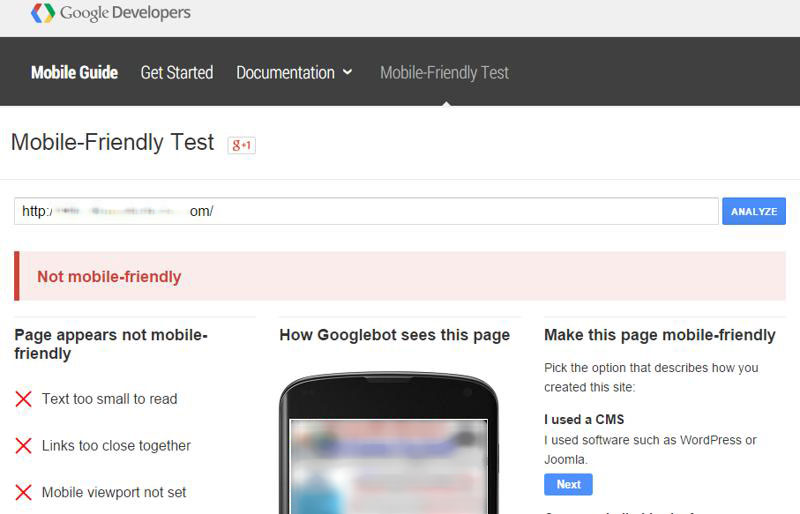
Task: Click the Next button under I used a CMS
Action: click(568, 484)
